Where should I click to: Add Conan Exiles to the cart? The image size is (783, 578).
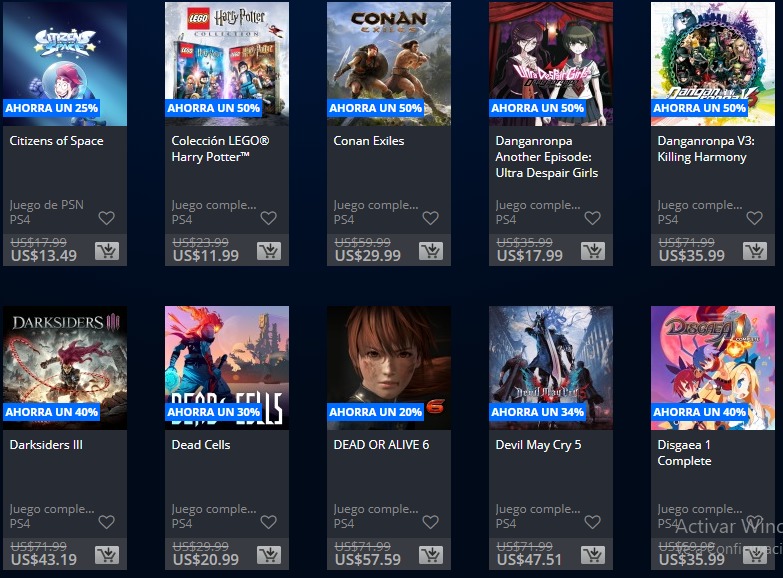(x=431, y=251)
